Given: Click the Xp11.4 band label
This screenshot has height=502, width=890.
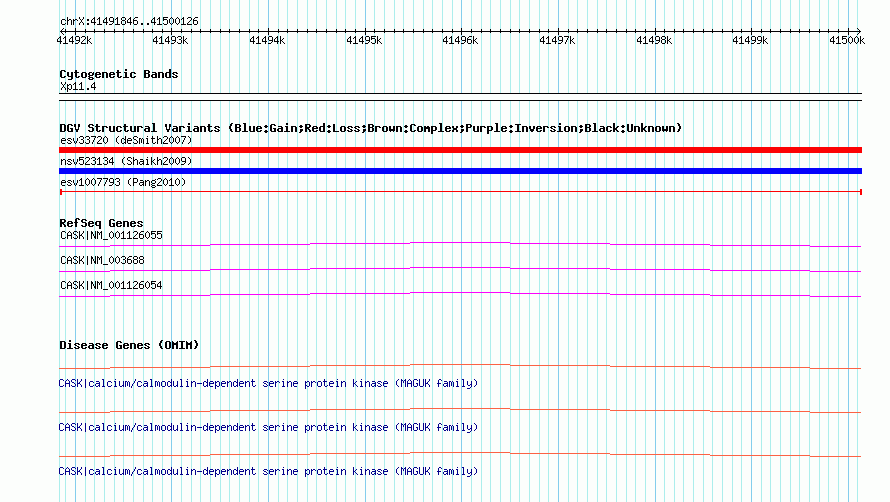Looking at the screenshot, I should [x=78, y=86].
